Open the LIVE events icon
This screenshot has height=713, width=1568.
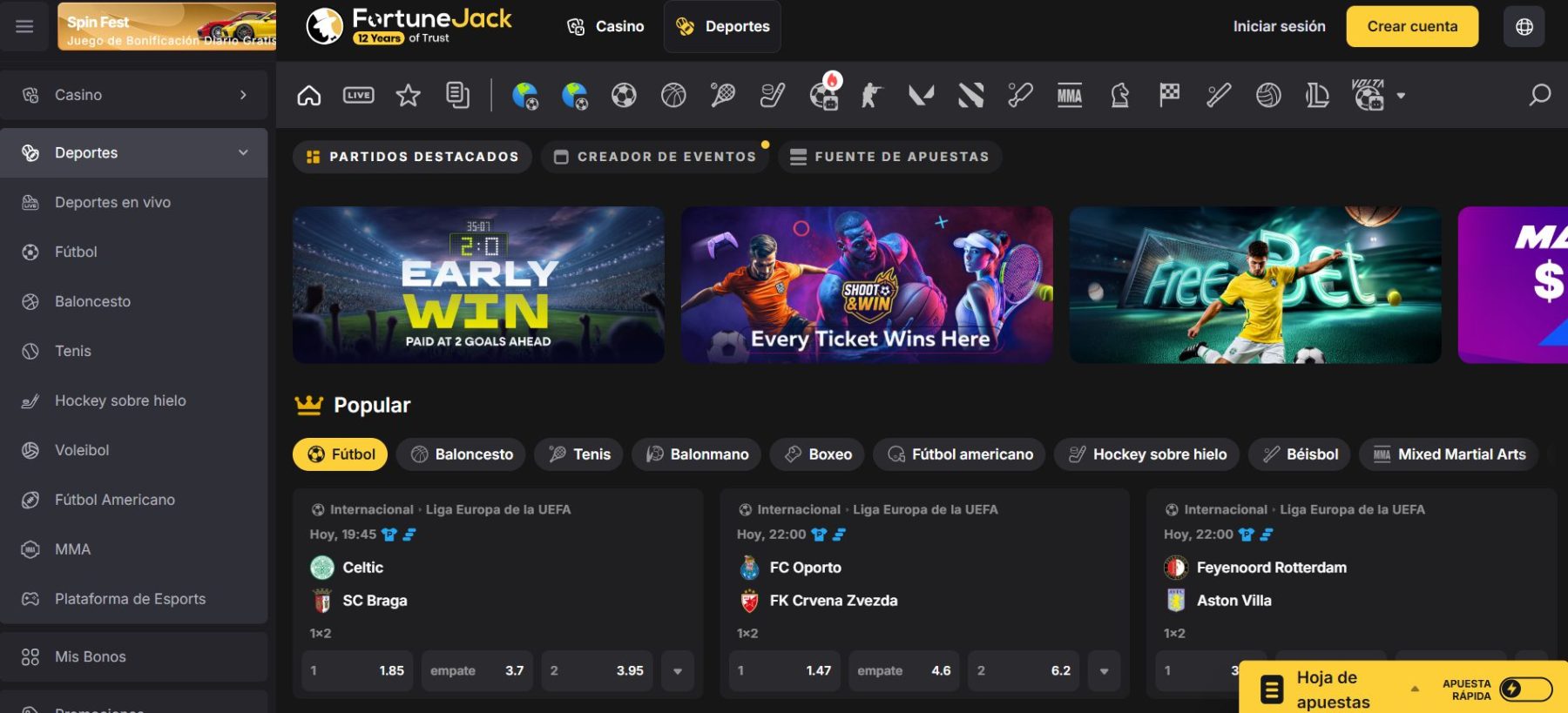(x=358, y=95)
